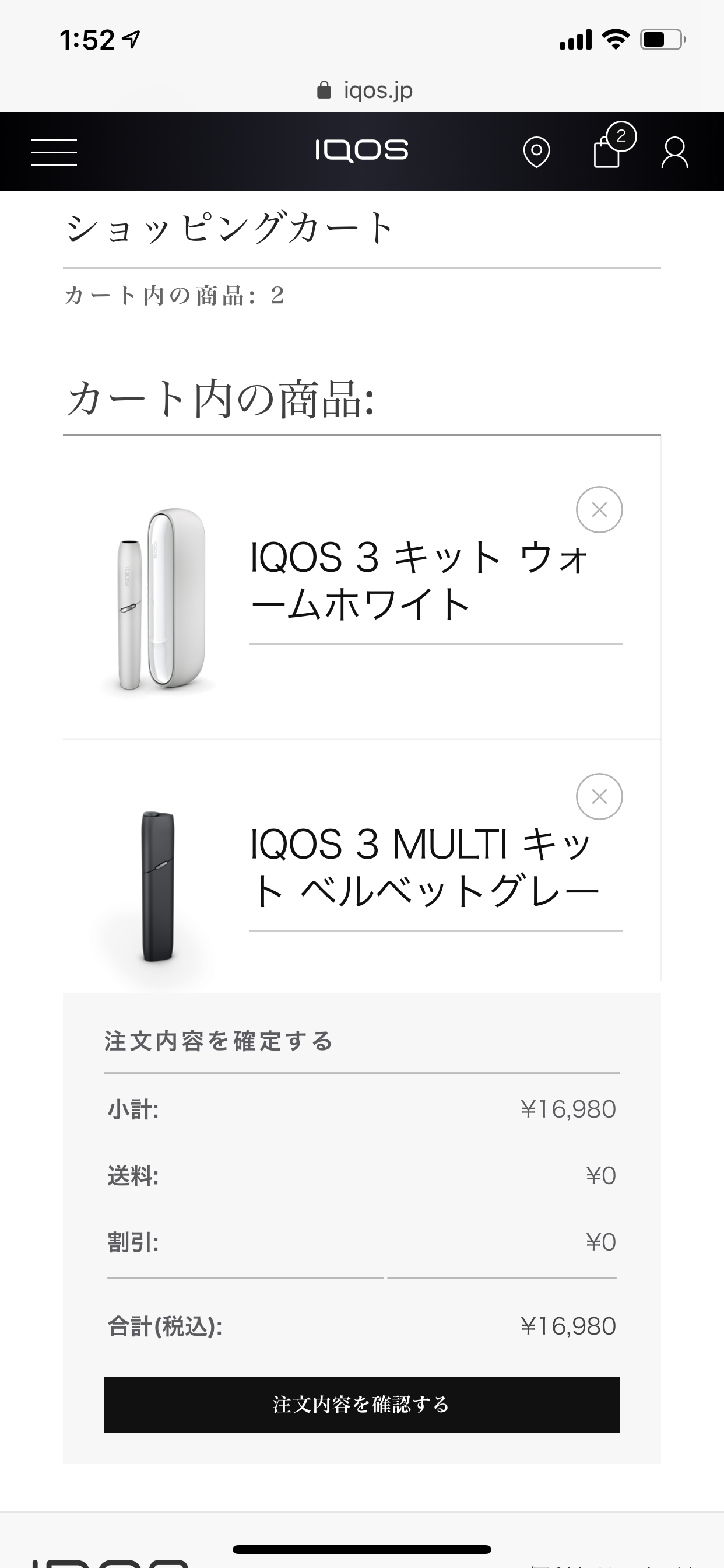
Task: Open the user account profile icon
Action: pos(674,152)
